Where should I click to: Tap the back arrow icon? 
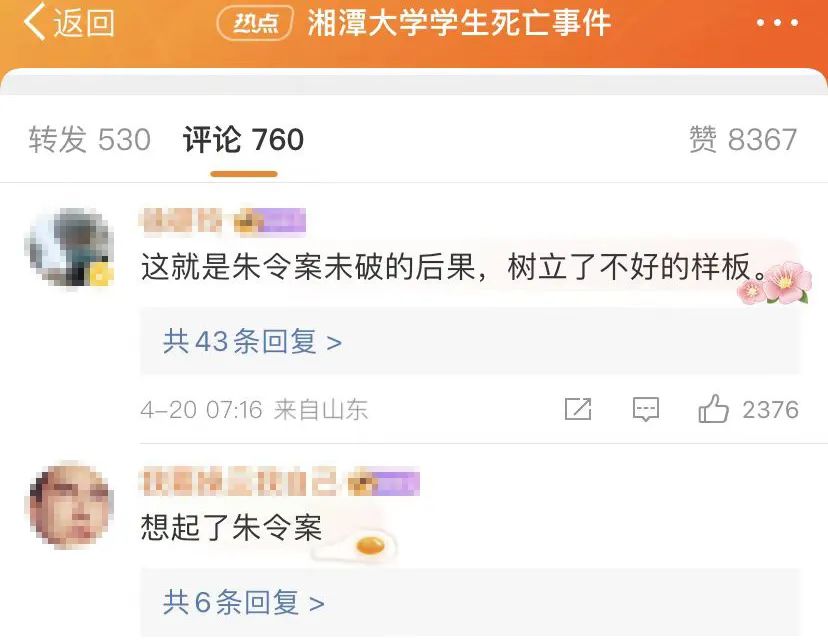coord(34,23)
